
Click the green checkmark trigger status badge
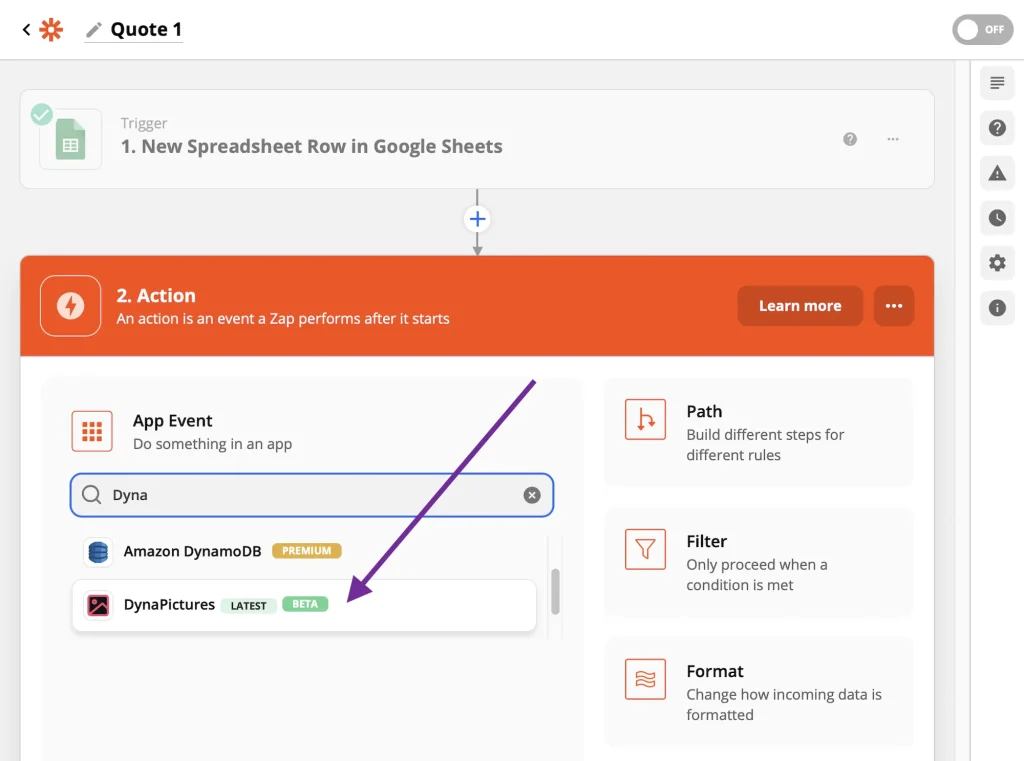42,114
